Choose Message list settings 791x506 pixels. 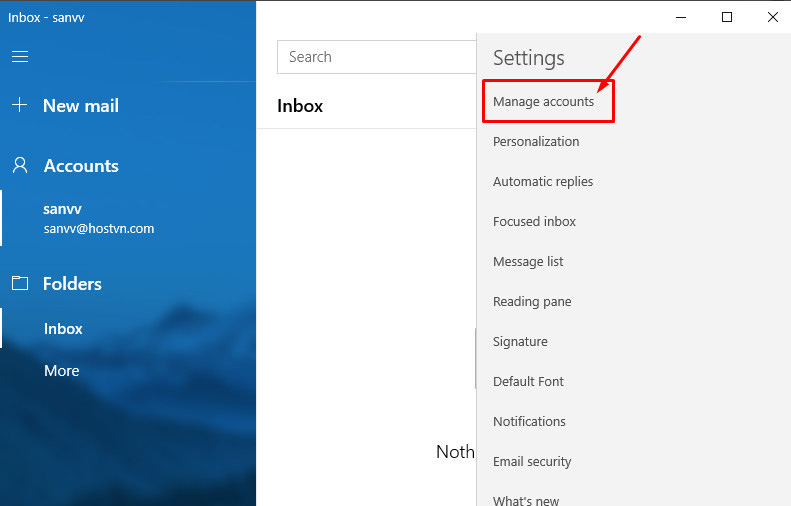(x=528, y=262)
